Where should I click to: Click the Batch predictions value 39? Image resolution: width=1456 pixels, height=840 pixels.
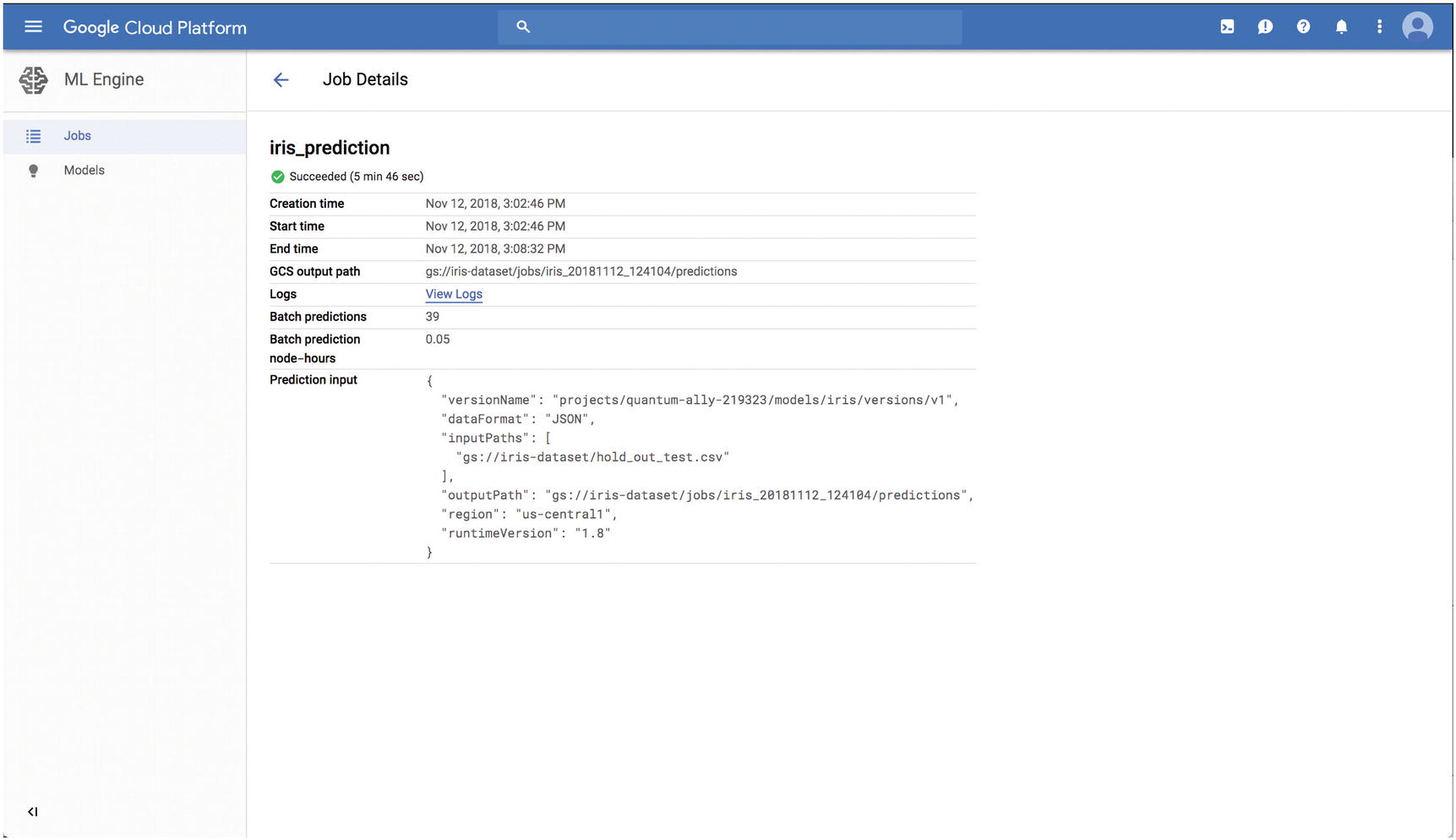pyautogui.click(x=433, y=317)
